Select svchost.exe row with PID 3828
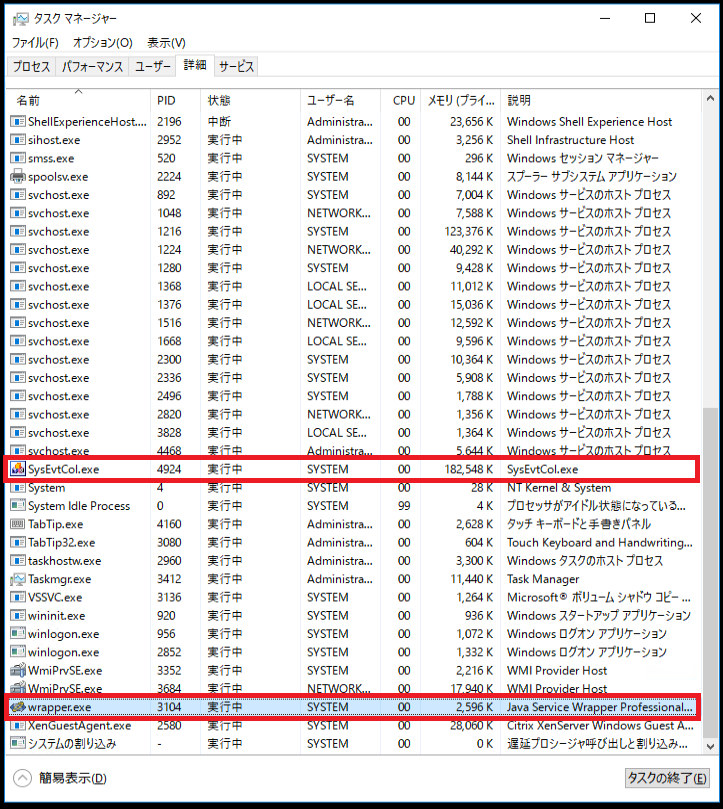 click(354, 433)
